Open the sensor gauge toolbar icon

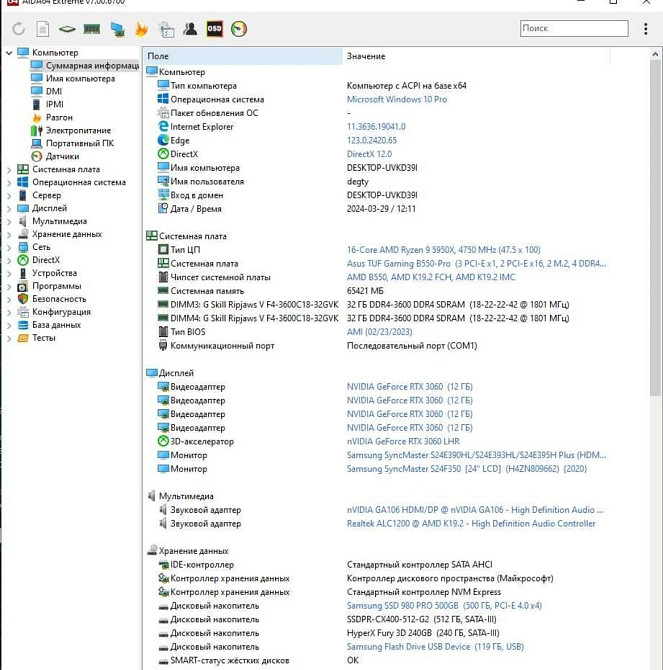[x=239, y=30]
